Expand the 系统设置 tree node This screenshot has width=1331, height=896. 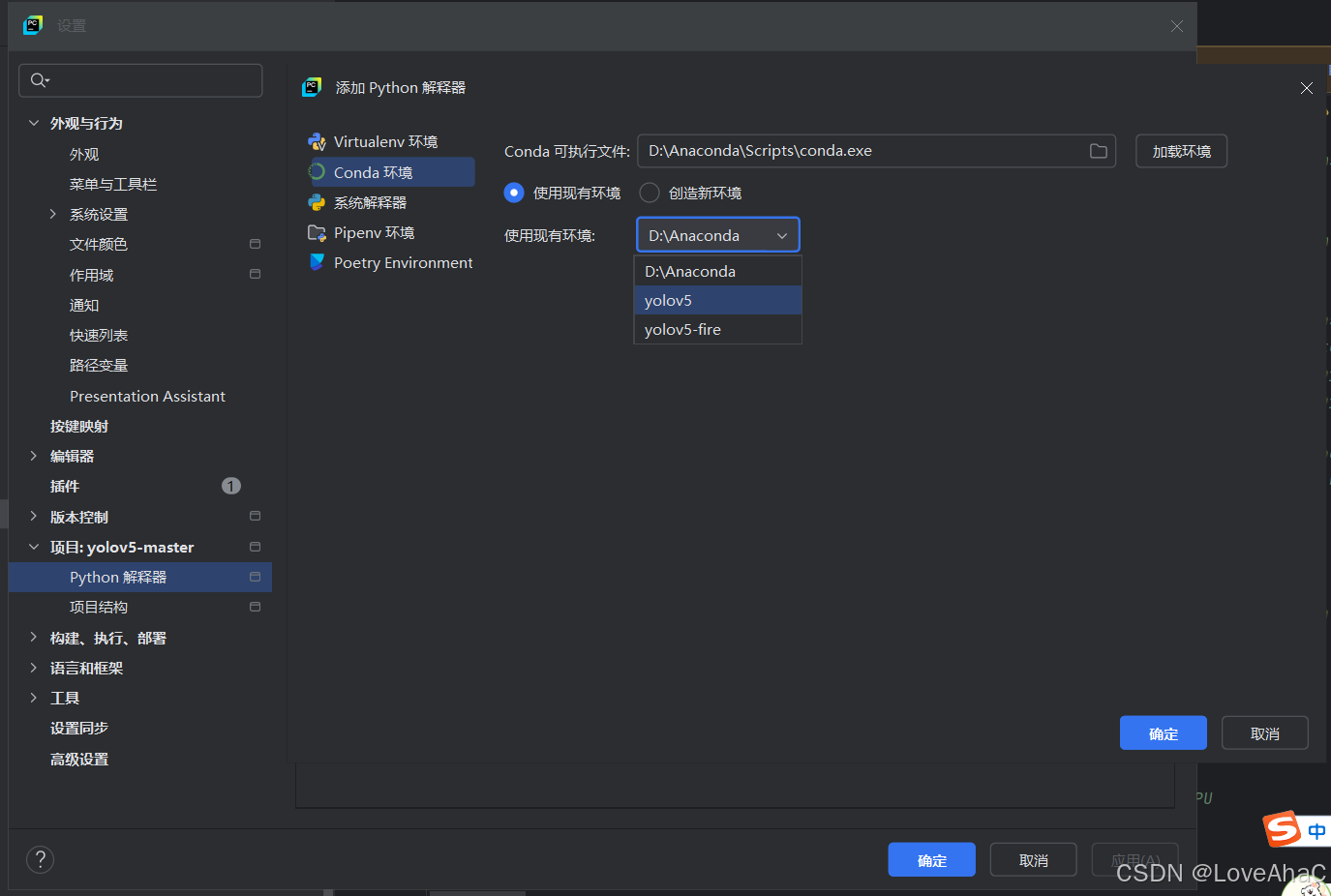tap(53, 214)
